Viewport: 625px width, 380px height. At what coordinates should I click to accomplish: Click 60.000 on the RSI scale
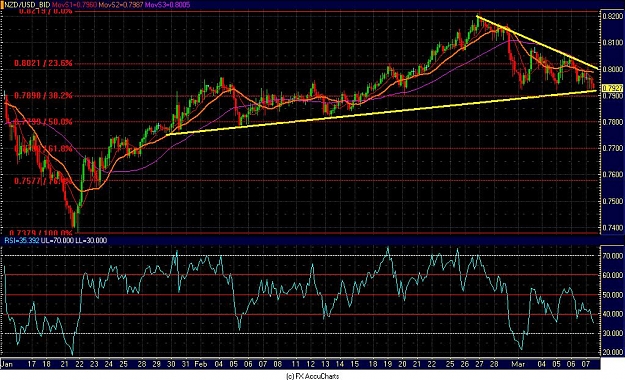coord(613,275)
